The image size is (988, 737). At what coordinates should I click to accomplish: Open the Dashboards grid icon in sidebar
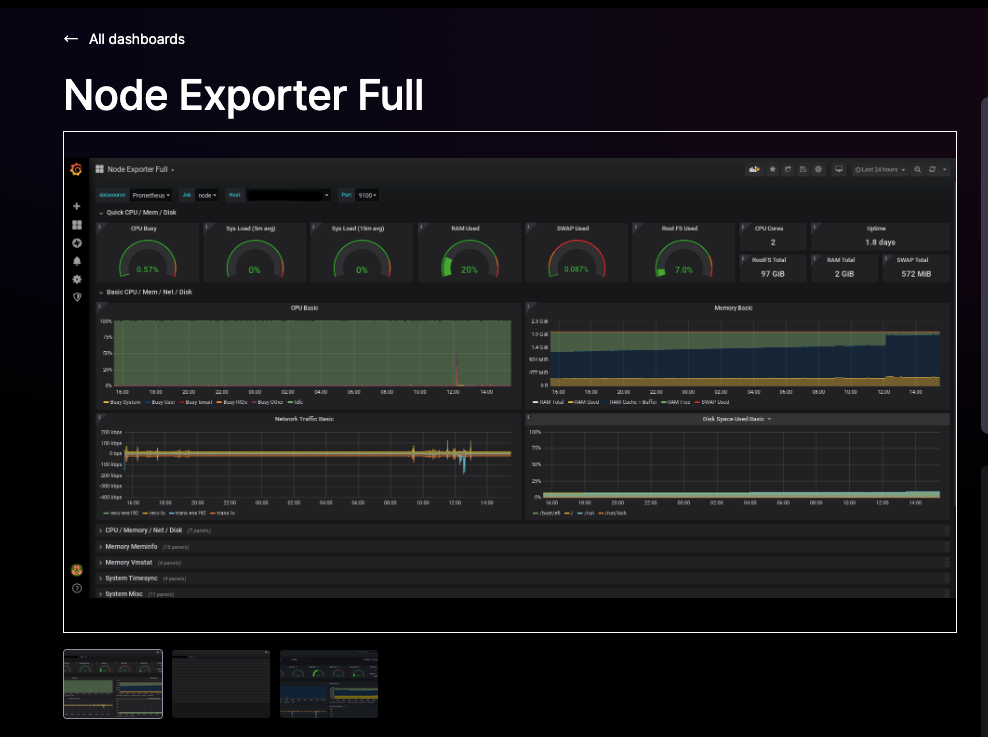[x=77, y=225]
